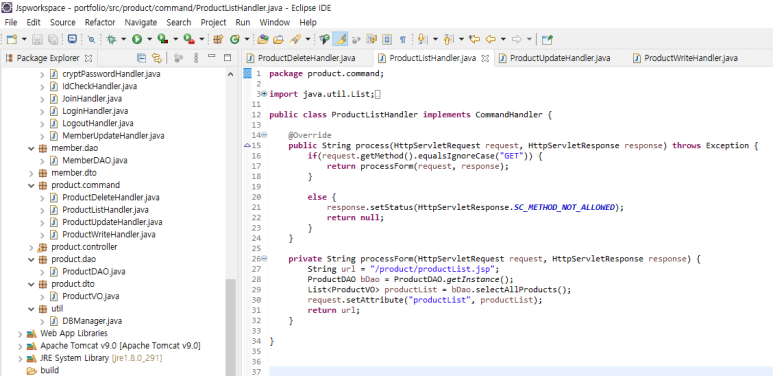Select ProductDAO.java in Package Explorer

pos(94,272)
